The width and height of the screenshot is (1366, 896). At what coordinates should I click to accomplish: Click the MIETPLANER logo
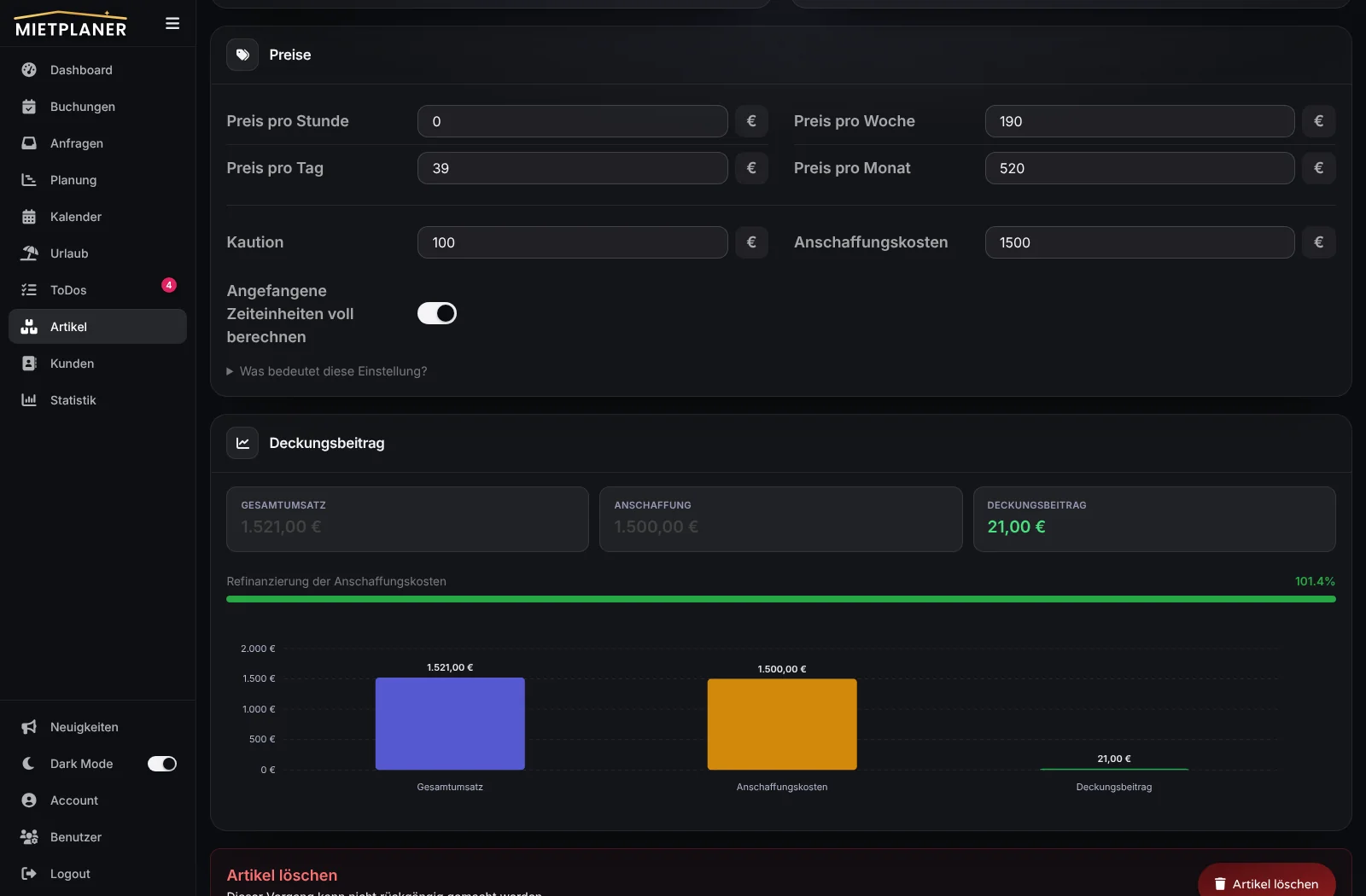[x=71, y=24]
